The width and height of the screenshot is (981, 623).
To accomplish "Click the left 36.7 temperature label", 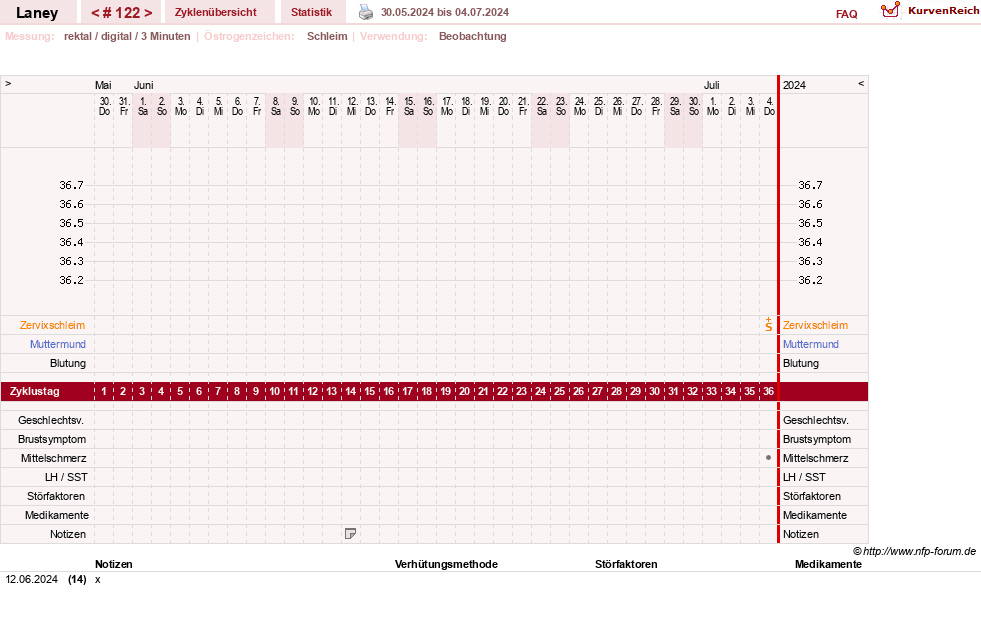I will coord(71,185).
